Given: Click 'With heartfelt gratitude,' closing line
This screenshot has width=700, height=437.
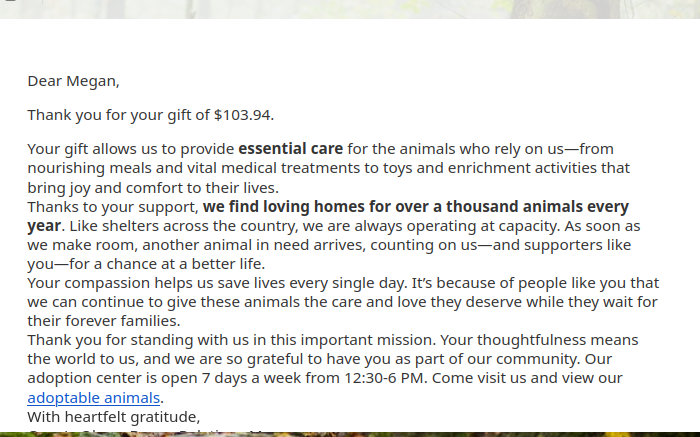Looking at the screenshot, I should point(114,417).
